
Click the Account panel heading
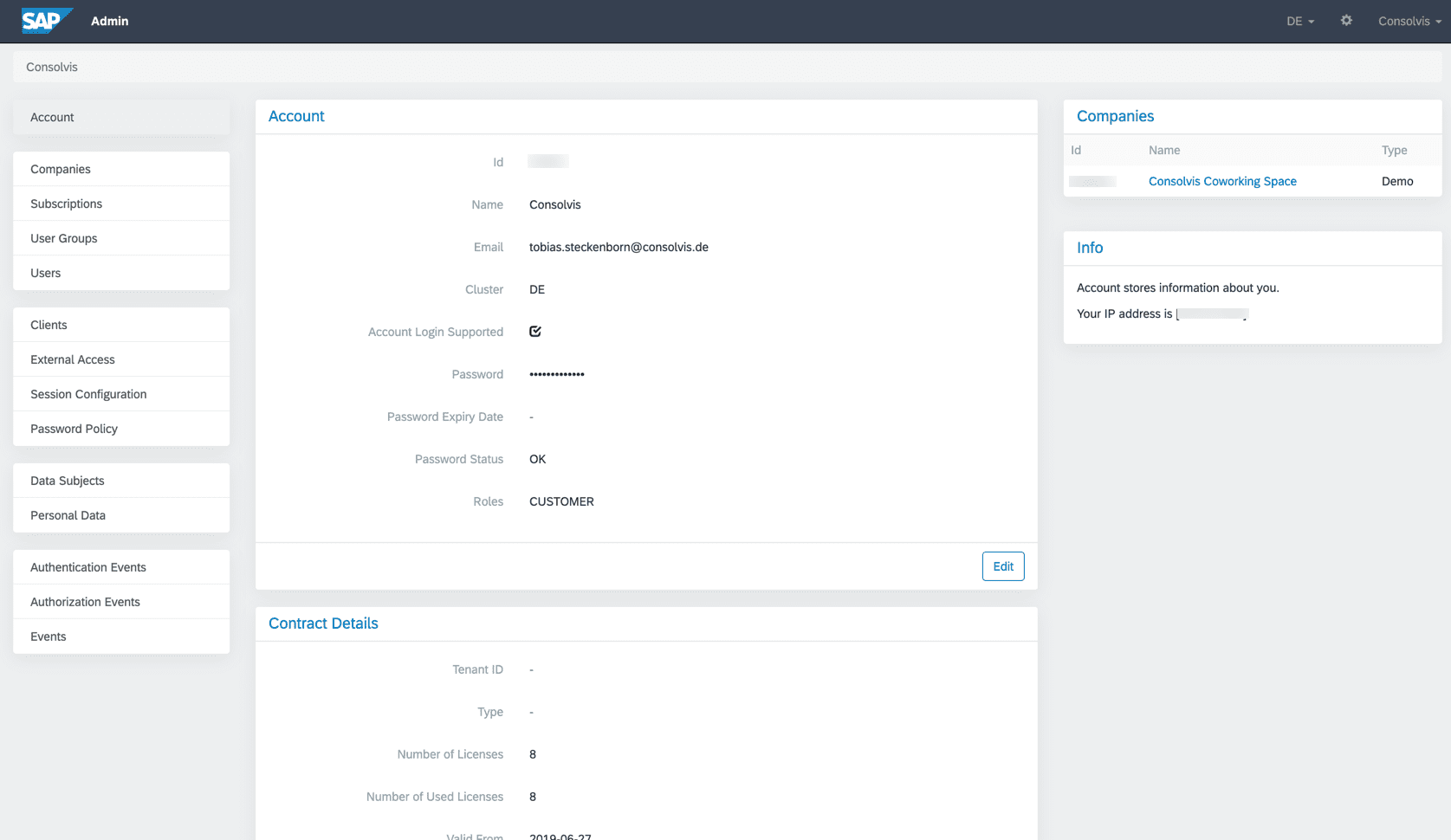coord(296,116)
